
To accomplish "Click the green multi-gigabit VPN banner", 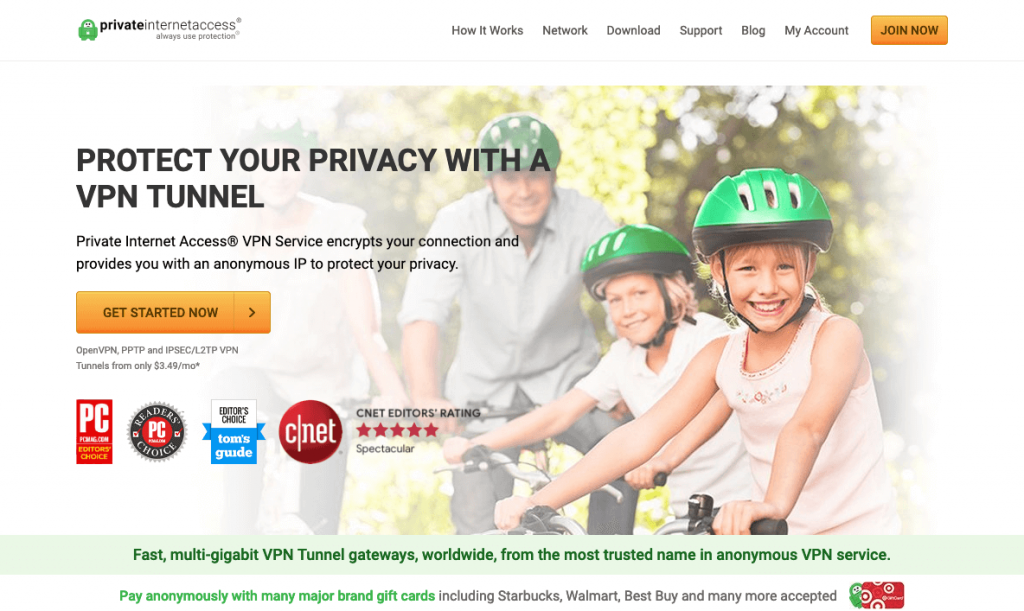I will pos(512,555).
